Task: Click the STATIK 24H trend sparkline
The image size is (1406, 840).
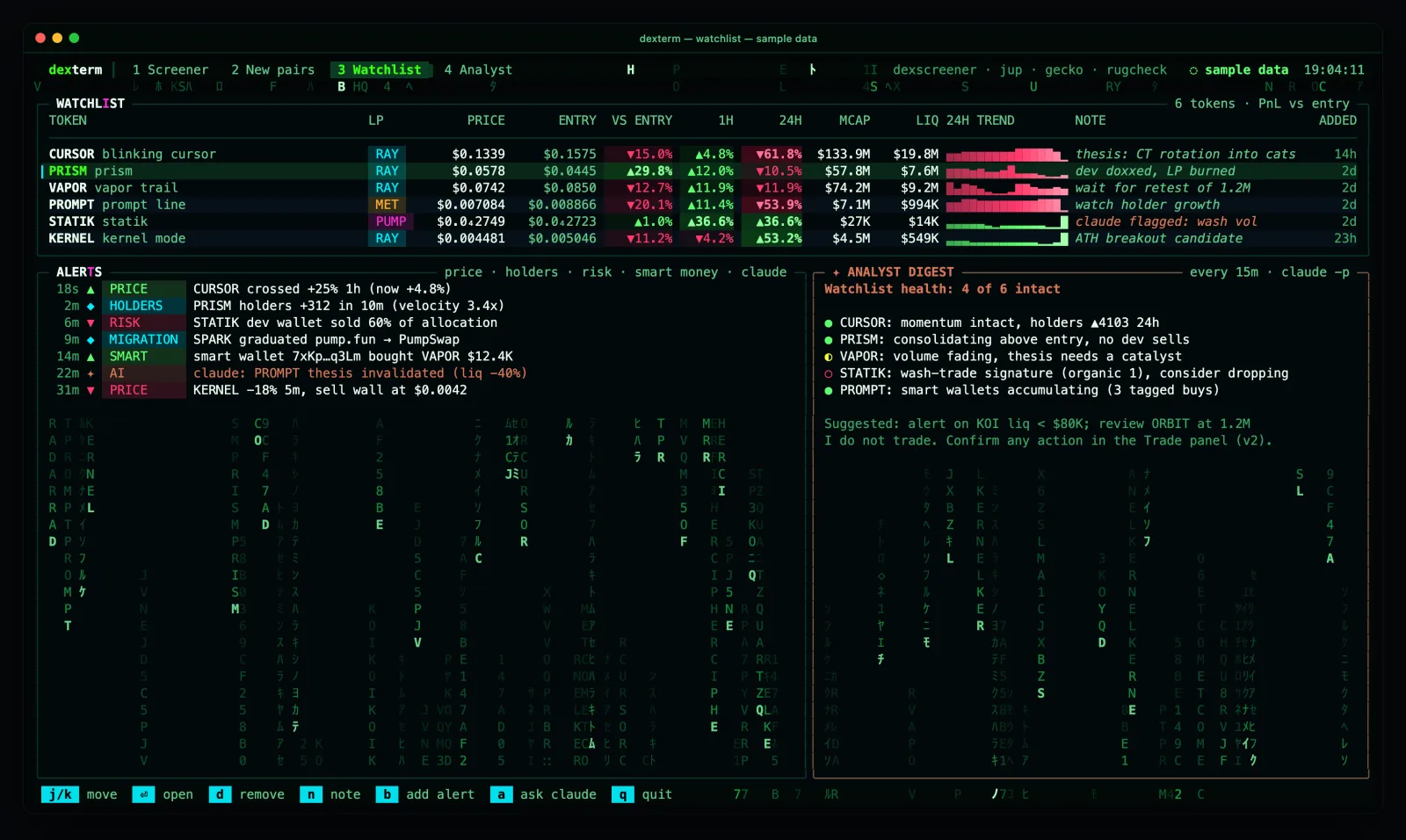Action: click(1007, 221)
